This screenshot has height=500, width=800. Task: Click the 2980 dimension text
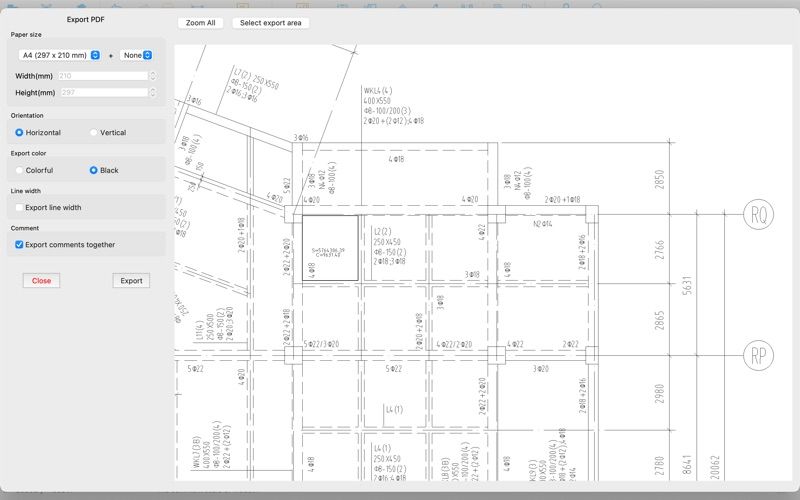(x=659, y=393)
